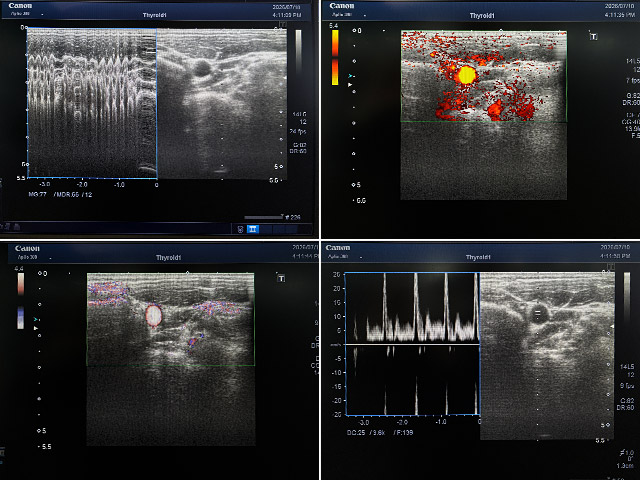Click the 1.3cm measurement value
The width and height of the screenshot is (640, 480).
625,466
